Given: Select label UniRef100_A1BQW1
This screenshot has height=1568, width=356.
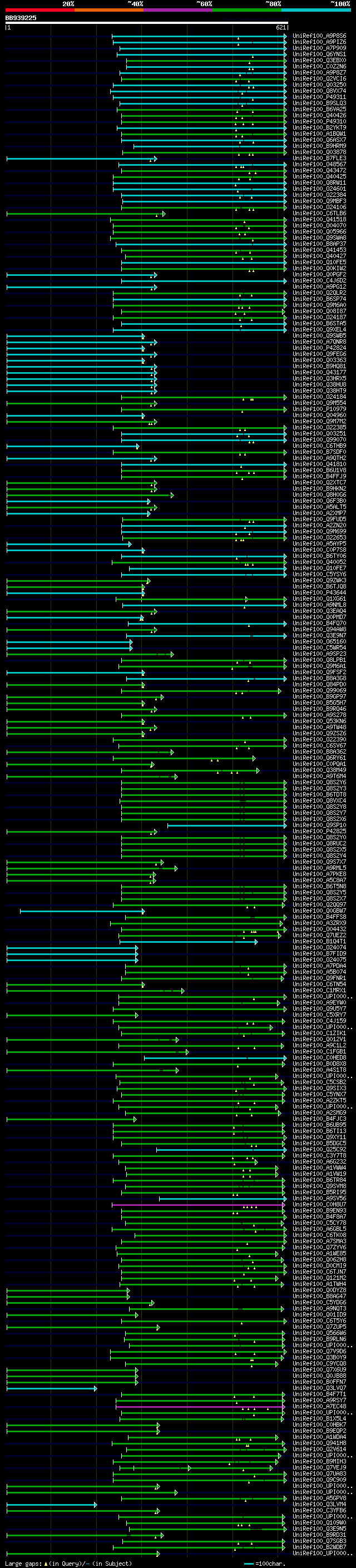Looking at the screenshot, I should click(319, 134).
